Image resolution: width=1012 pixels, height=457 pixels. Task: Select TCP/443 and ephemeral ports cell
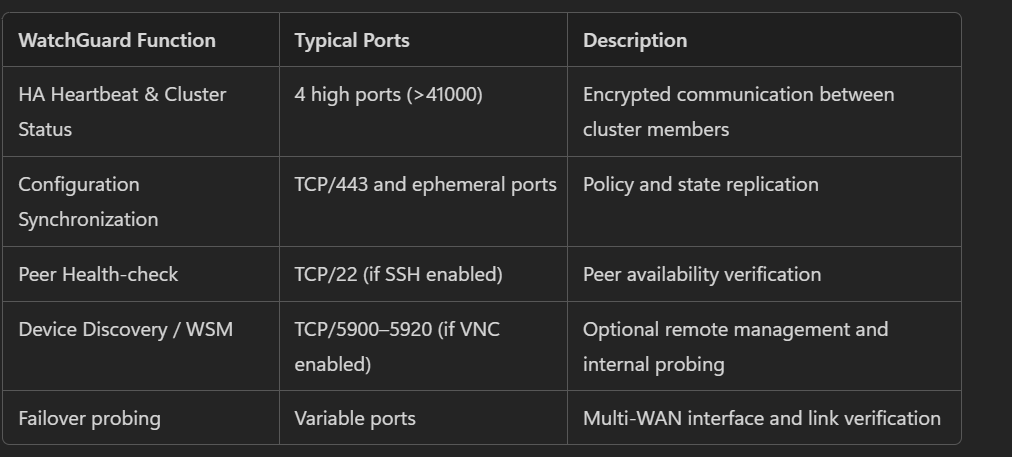tap(423, 201)
